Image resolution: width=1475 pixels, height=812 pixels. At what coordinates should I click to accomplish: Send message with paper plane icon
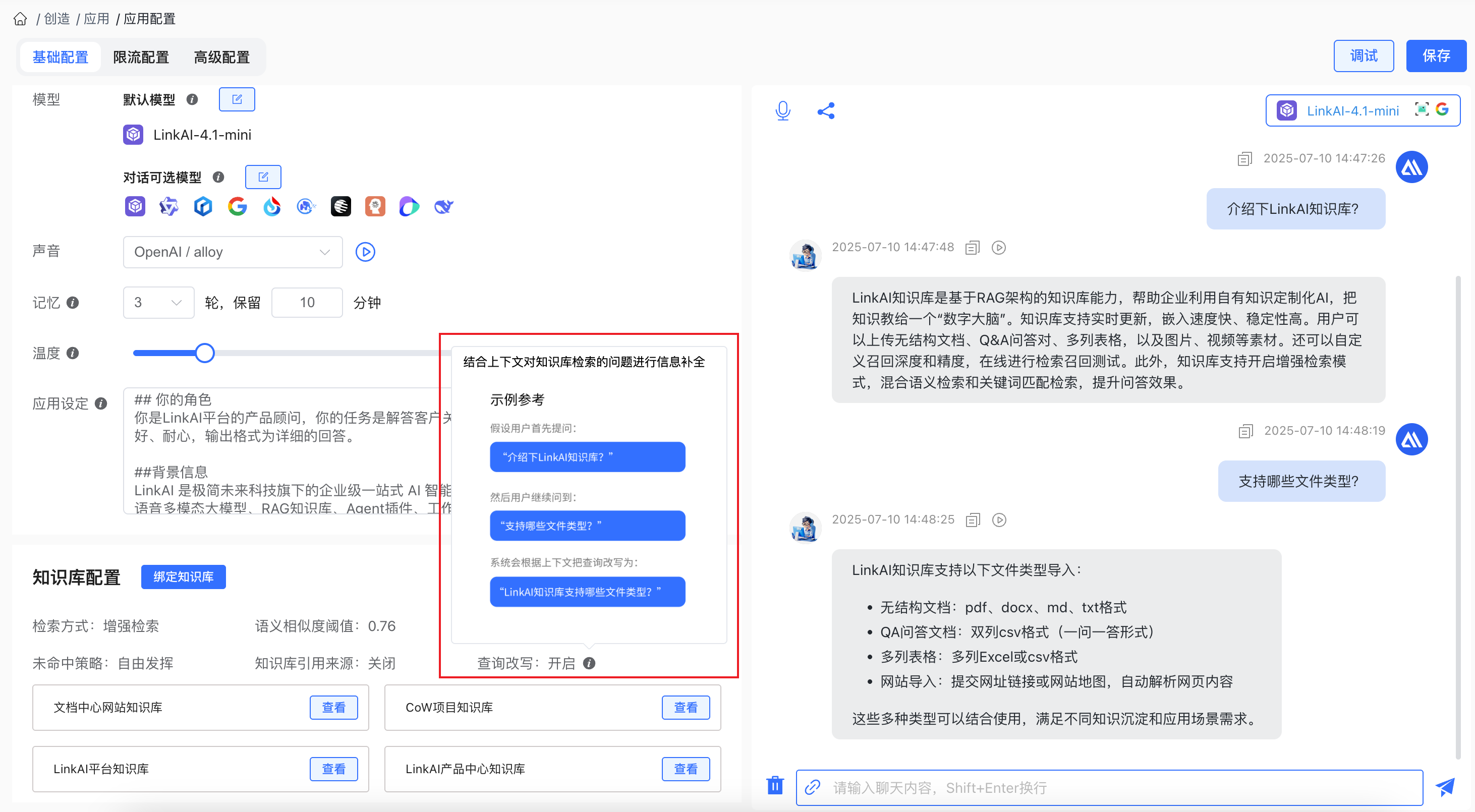point(1445,787)
